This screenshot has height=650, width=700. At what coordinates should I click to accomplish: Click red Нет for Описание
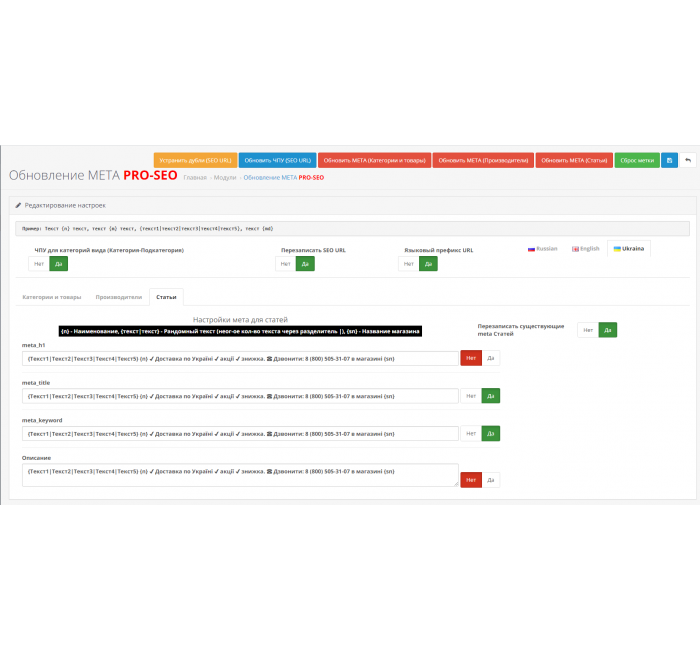tap(471, 480)
